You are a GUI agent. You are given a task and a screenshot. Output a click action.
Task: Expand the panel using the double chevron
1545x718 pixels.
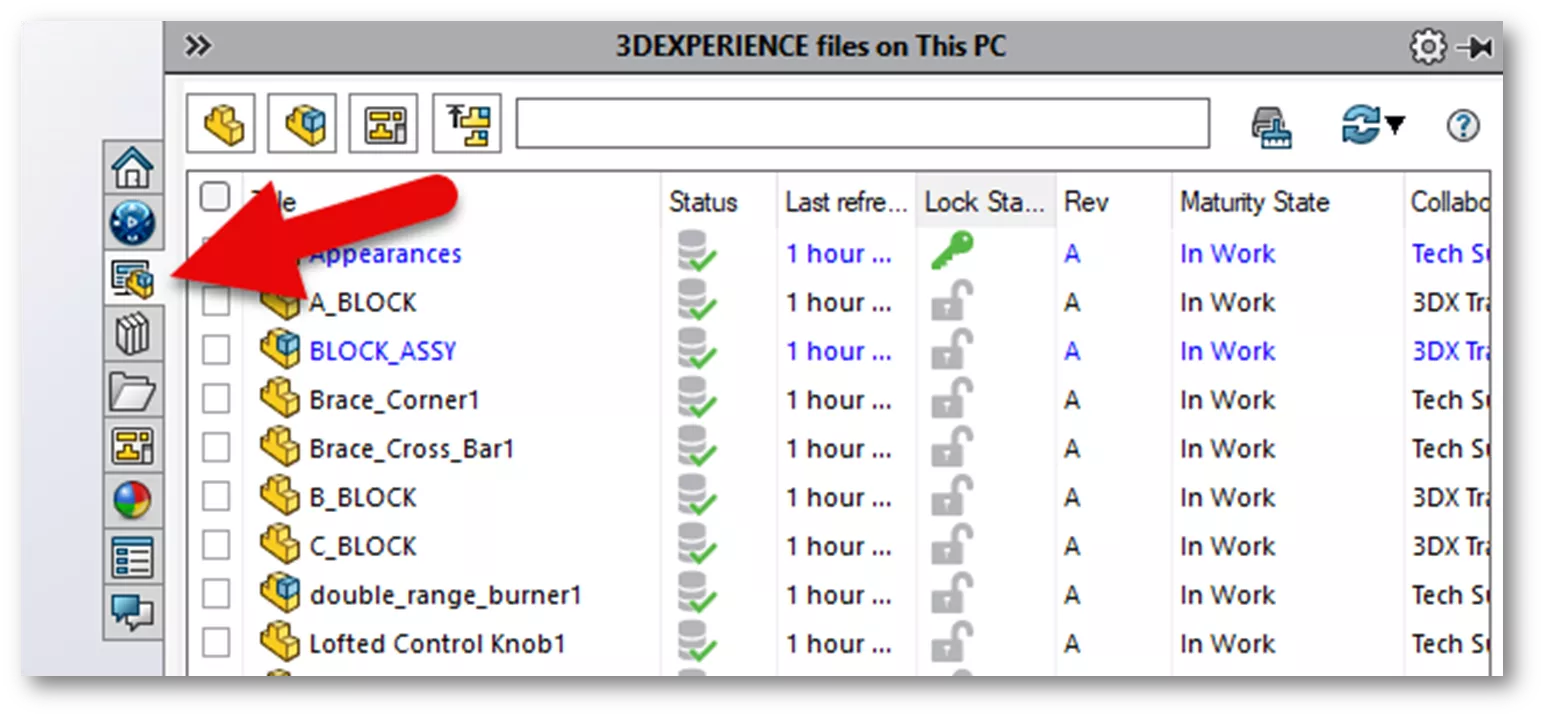click(199, 45)
